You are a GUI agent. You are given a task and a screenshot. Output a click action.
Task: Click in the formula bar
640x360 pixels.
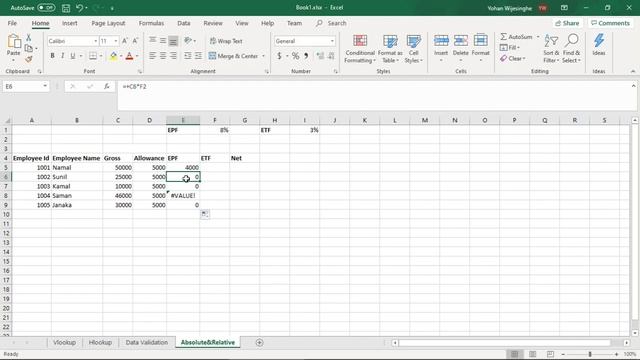(373, 95)
